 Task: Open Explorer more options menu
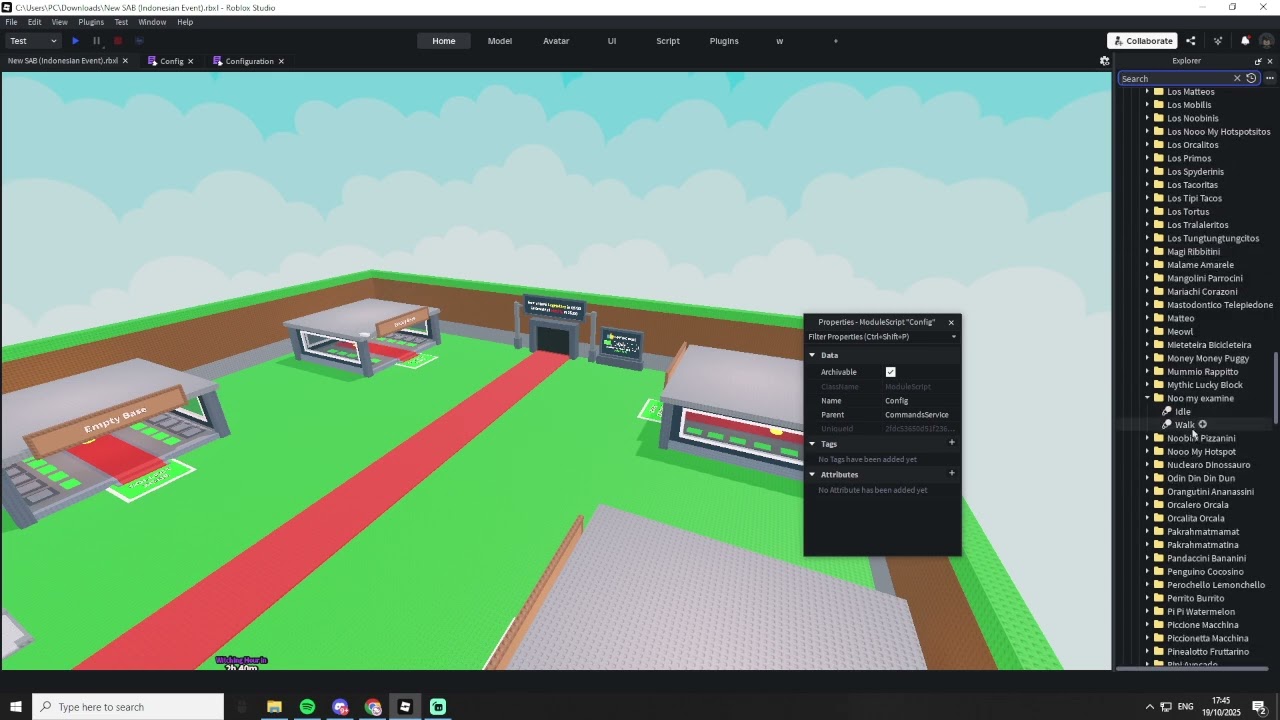(x=1270, y=78)
